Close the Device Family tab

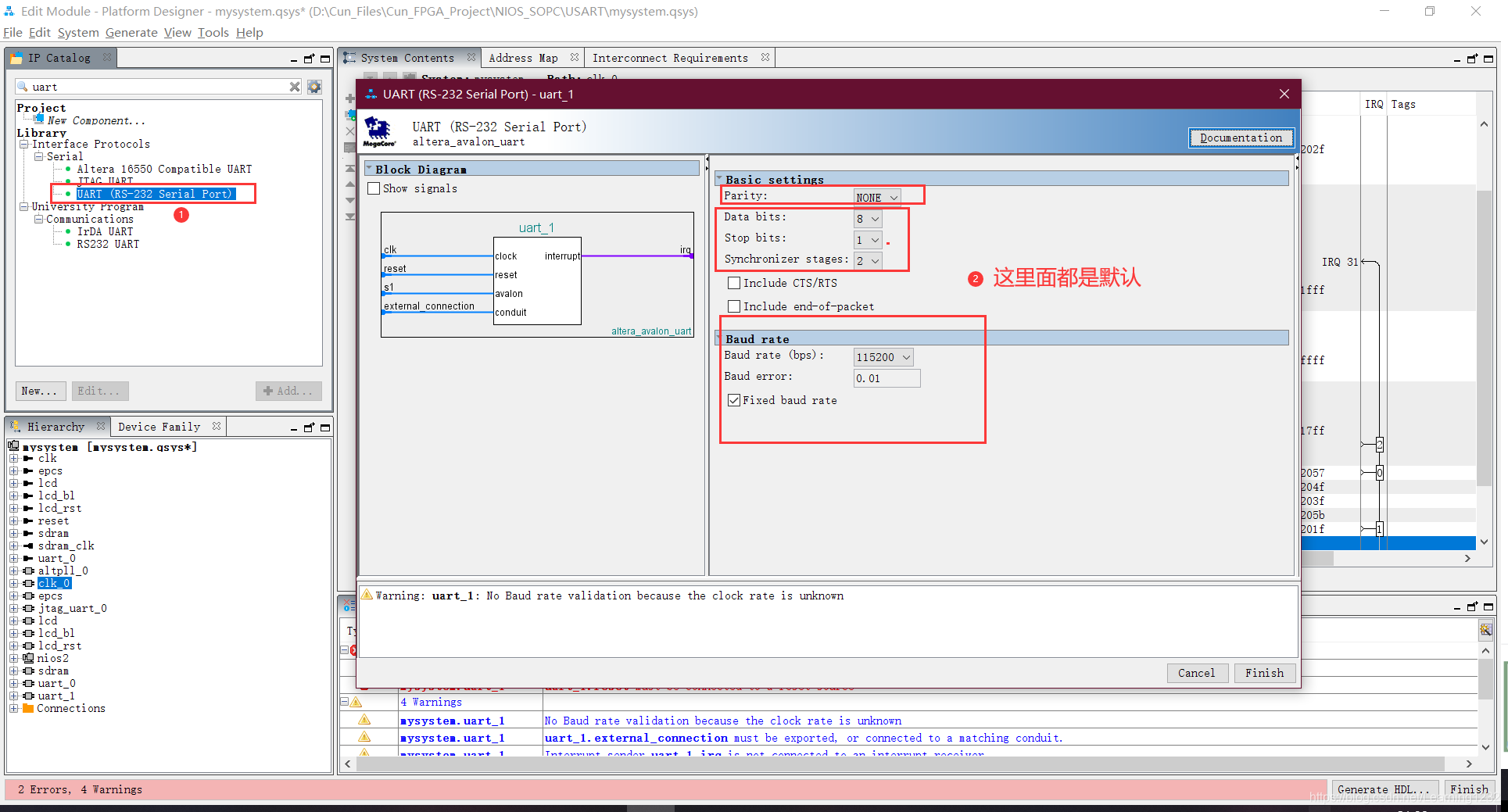tap(217, 426)
